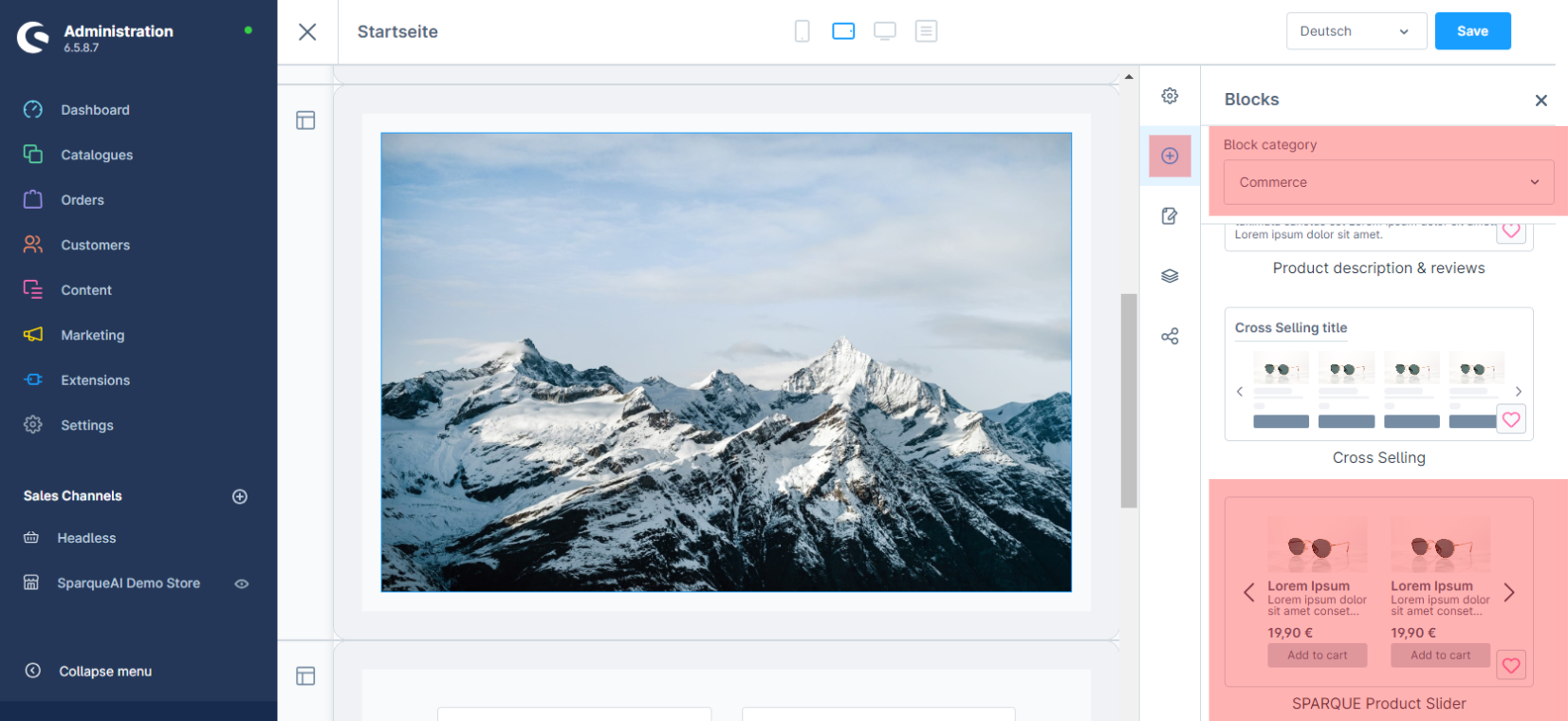Click the Marketing megaphone icon
1568x721 pixels.
pyautogui.click(x=33, y=334)
